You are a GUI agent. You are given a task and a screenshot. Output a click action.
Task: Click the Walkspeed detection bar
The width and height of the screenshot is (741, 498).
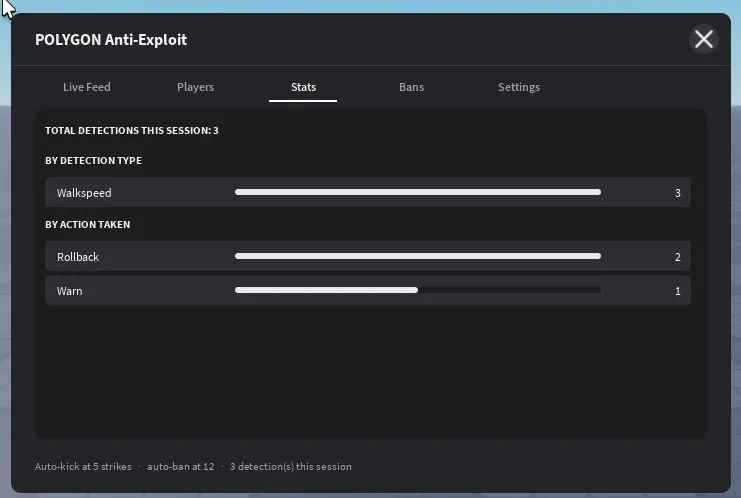point(418,192)
